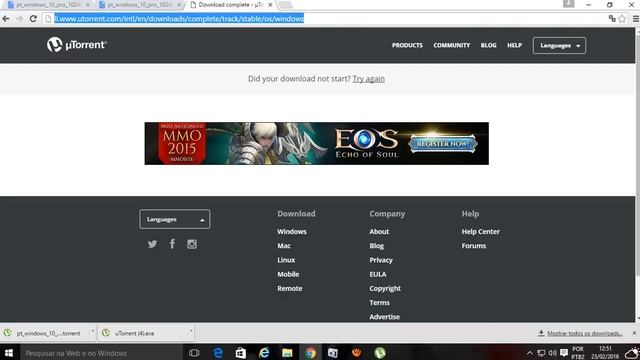Open Windows Start button

tap(9, 353)
